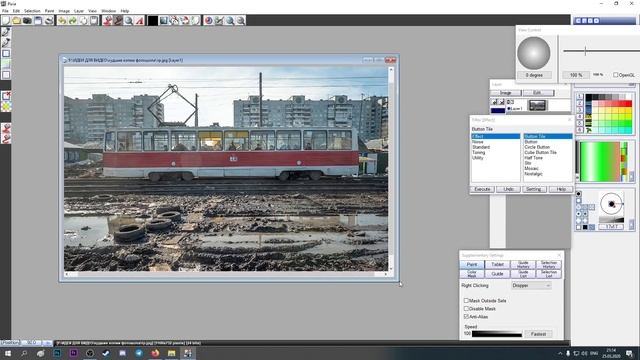This screenshot has width=640, height=360.
Task: Click the Layer1 thumbnail in Layer panel
Action: tap(537, 106)
